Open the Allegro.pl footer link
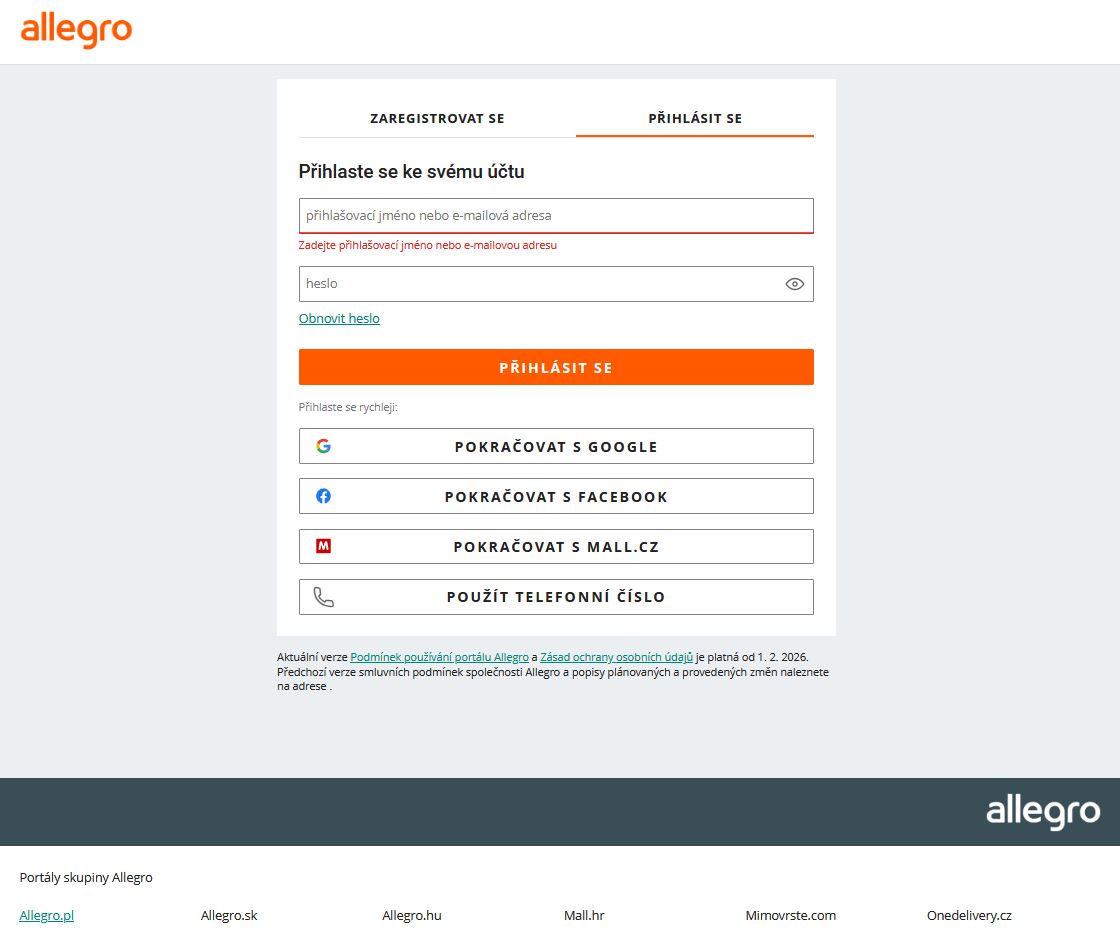Image resolution: width=1120 pixels, height=934 pixels. coord(46,914)
